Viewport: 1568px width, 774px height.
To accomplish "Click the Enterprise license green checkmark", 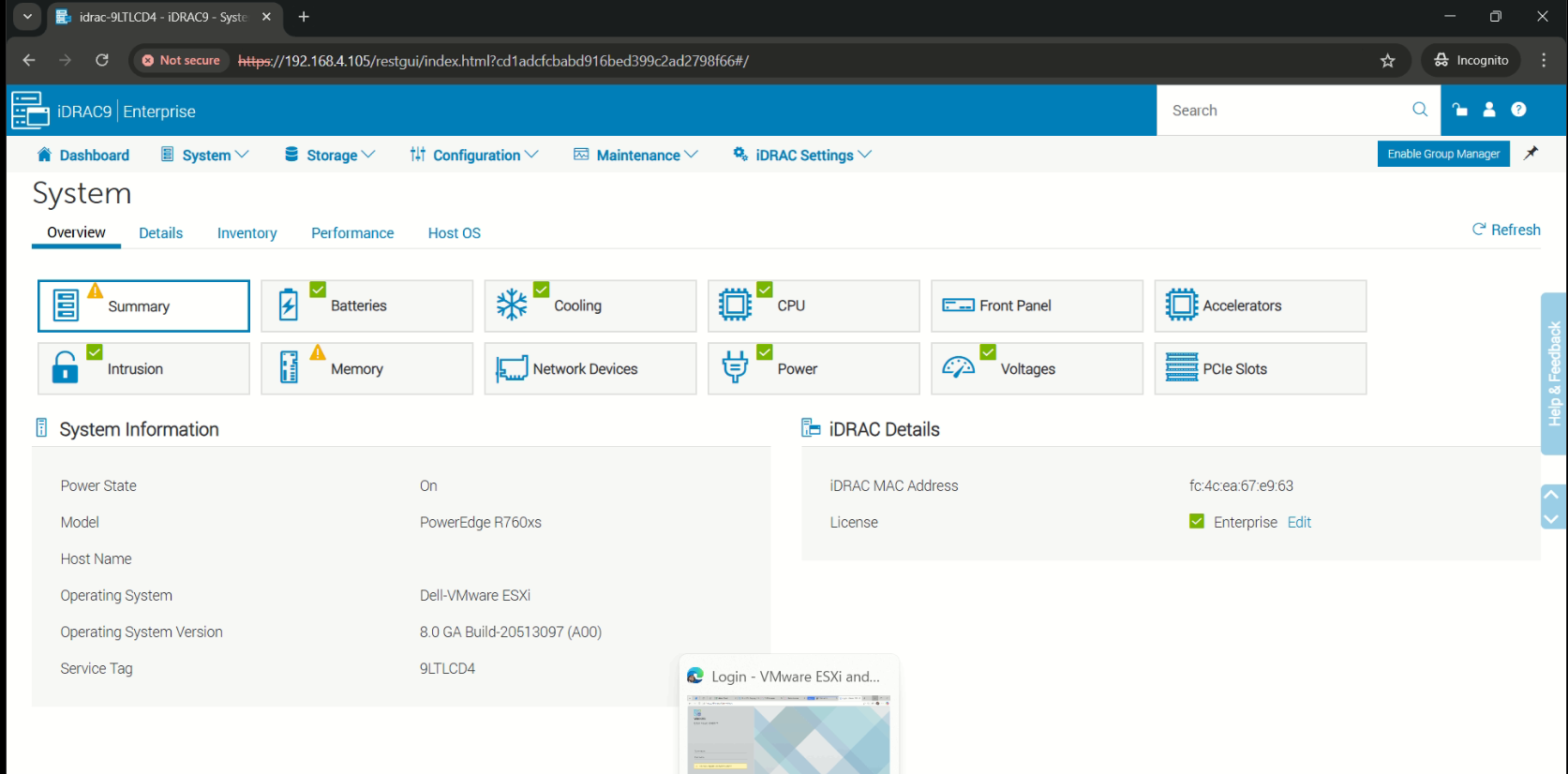I will 1197,522.
